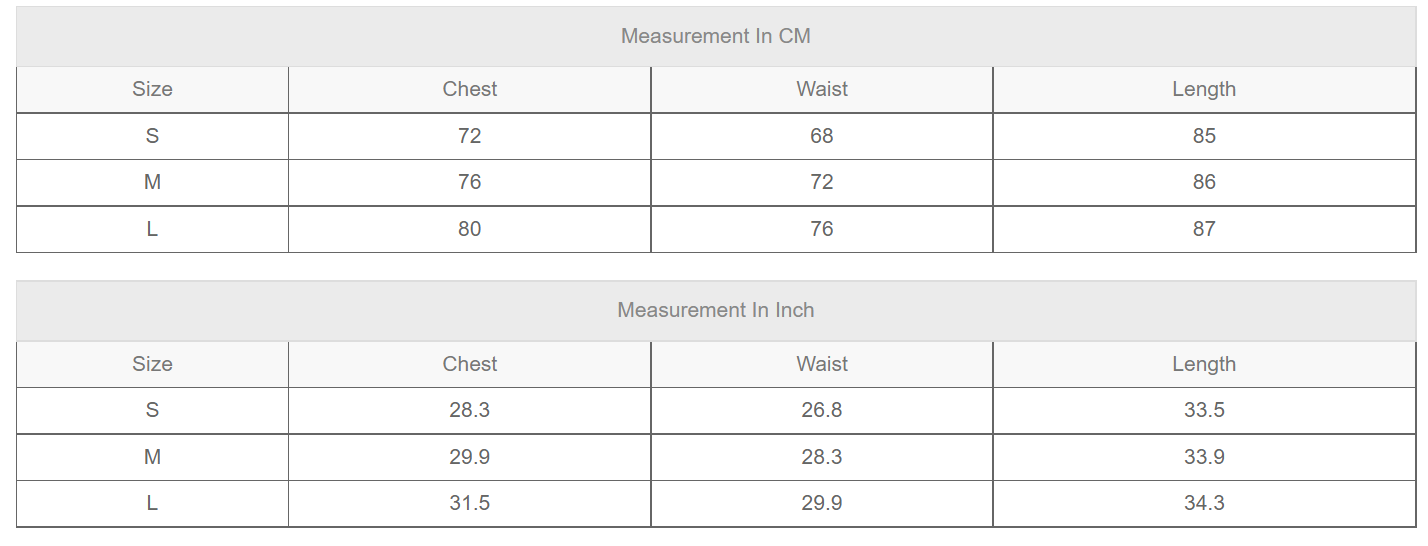Select size S row label in CM table
The height and width of the screenshot is (546, 1428).
click(x=152, y=136)
